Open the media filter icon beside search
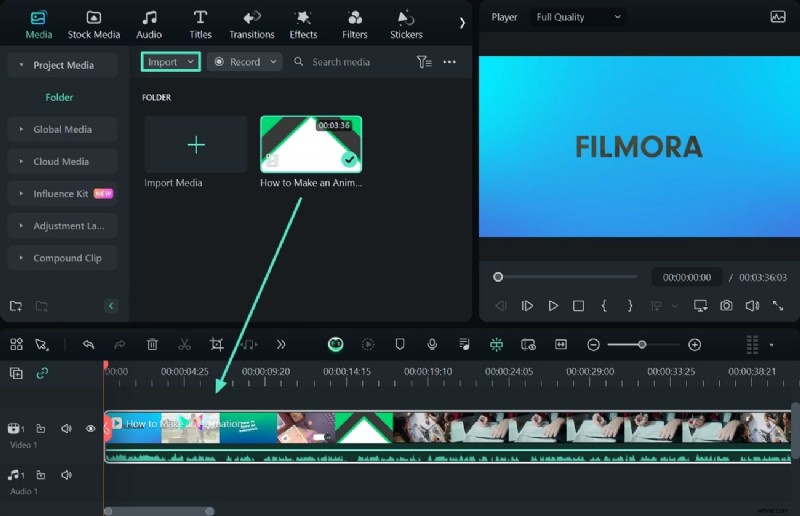Screen dimensions: 800x516 tap(424, 62)
